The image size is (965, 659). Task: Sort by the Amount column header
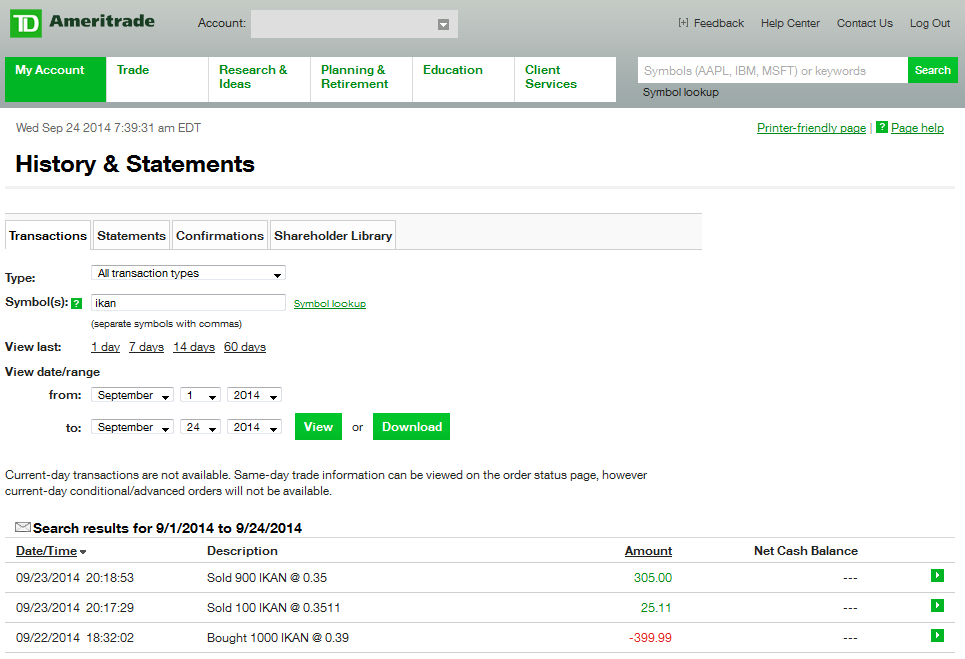(x=649, y=551)
